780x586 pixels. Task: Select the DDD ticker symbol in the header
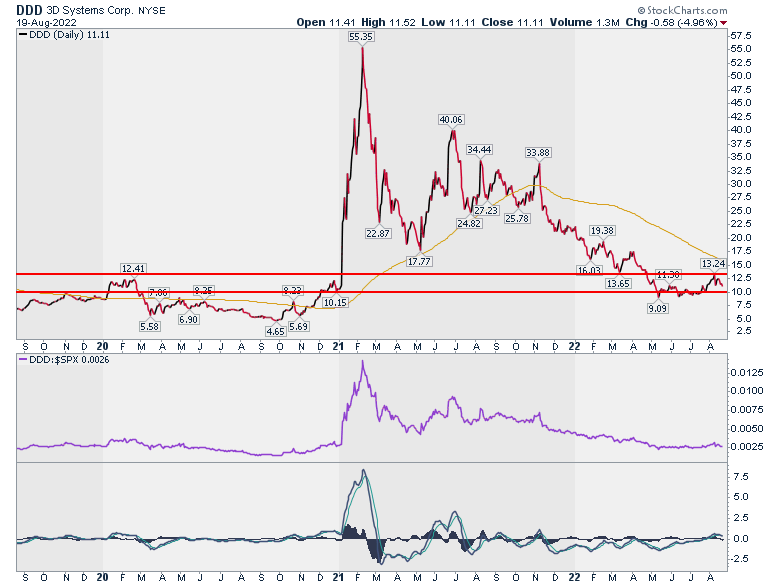coord(29,10)
